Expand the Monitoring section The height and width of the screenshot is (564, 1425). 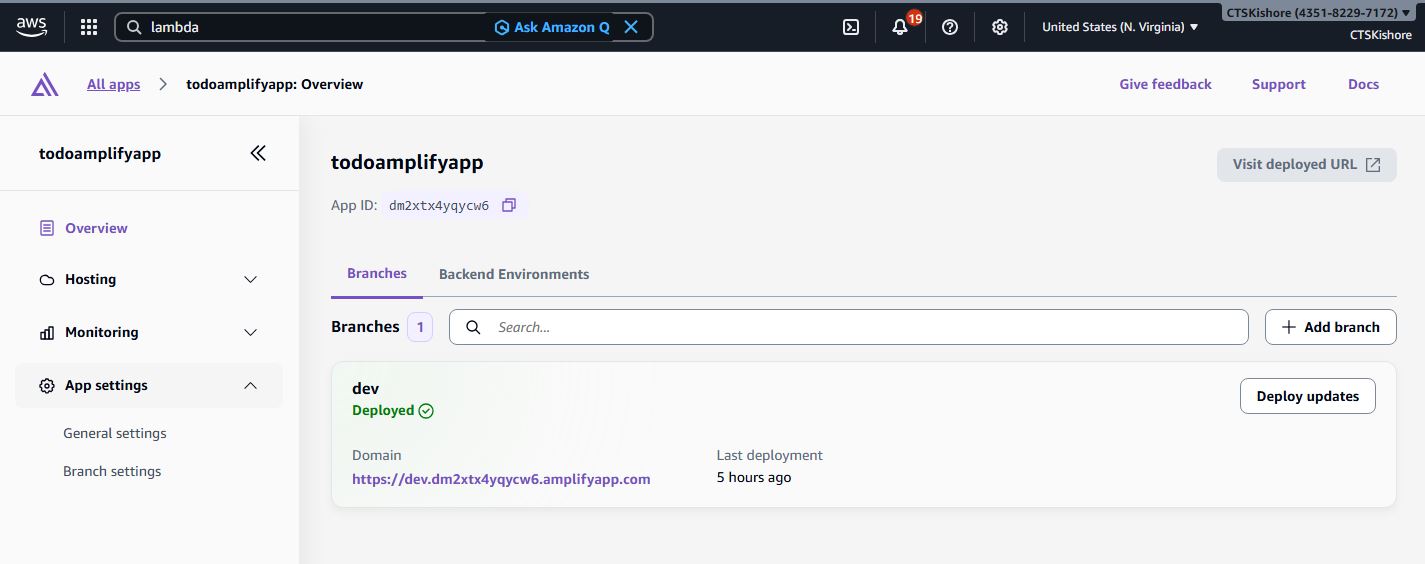coord(250,332)
